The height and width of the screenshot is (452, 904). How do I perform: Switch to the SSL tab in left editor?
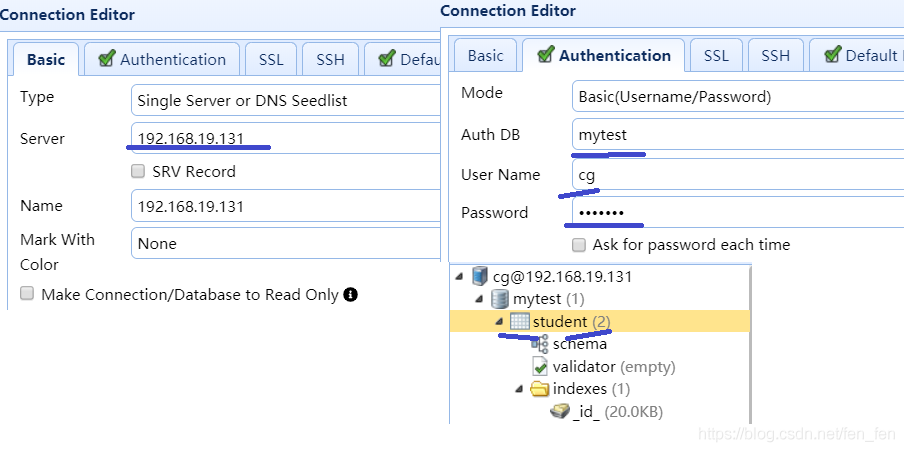(271, 60)
